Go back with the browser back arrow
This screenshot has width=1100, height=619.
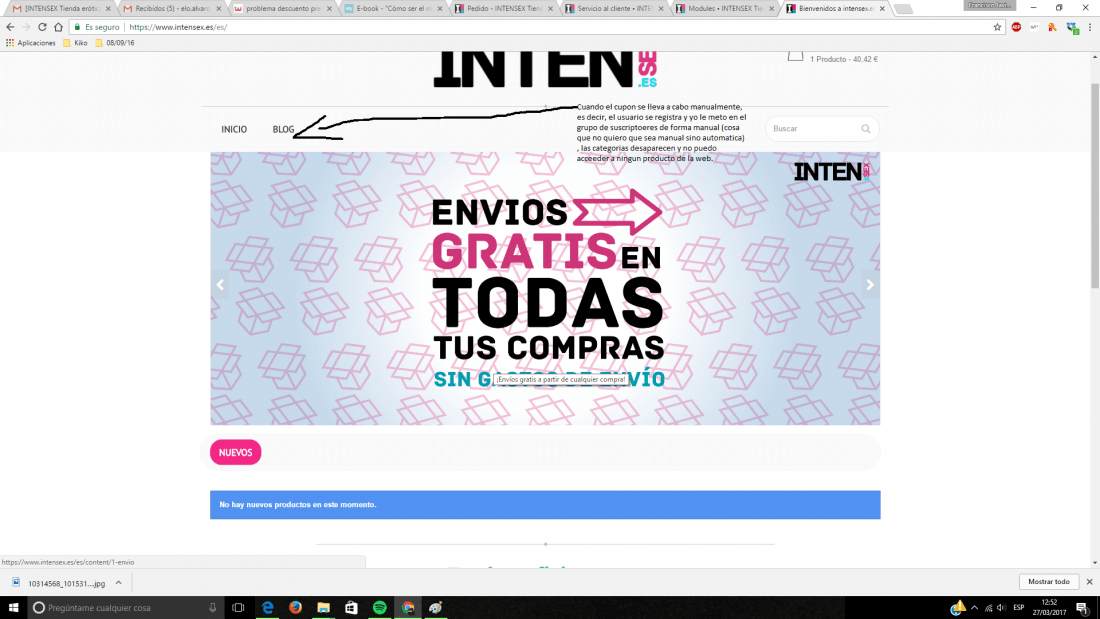tap(10, 27)
